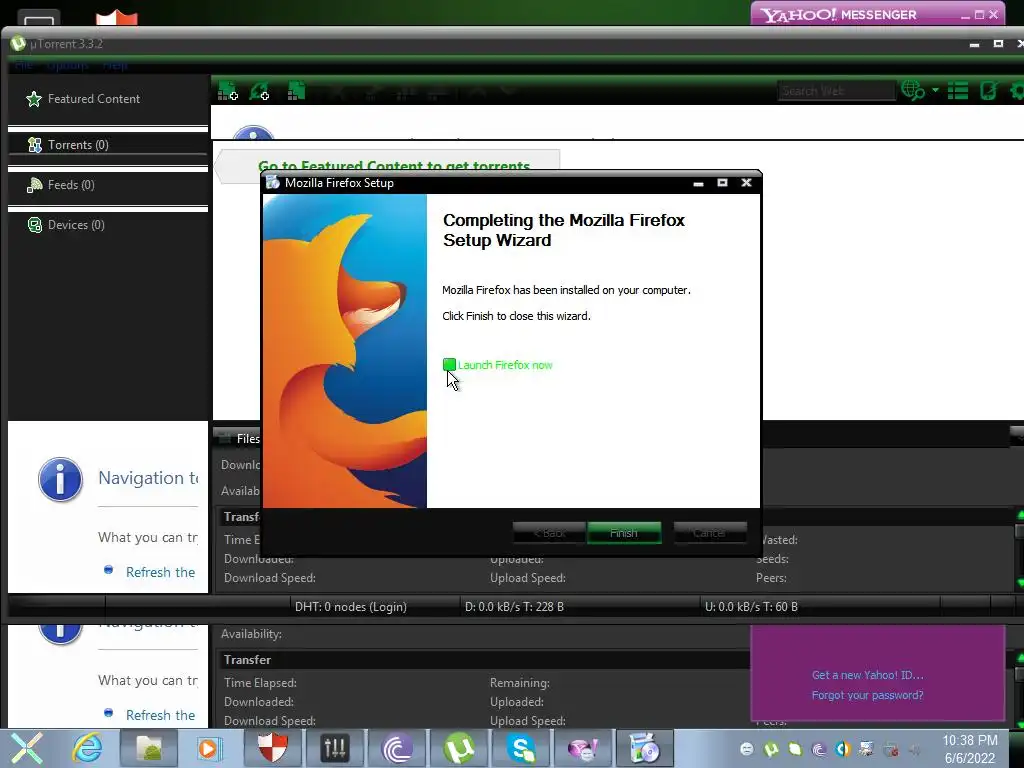The height and width of the screenshot is (768, 1024).
Task: Click the dimmed Back button in Firefox Setup
Action: coord(550,533)
